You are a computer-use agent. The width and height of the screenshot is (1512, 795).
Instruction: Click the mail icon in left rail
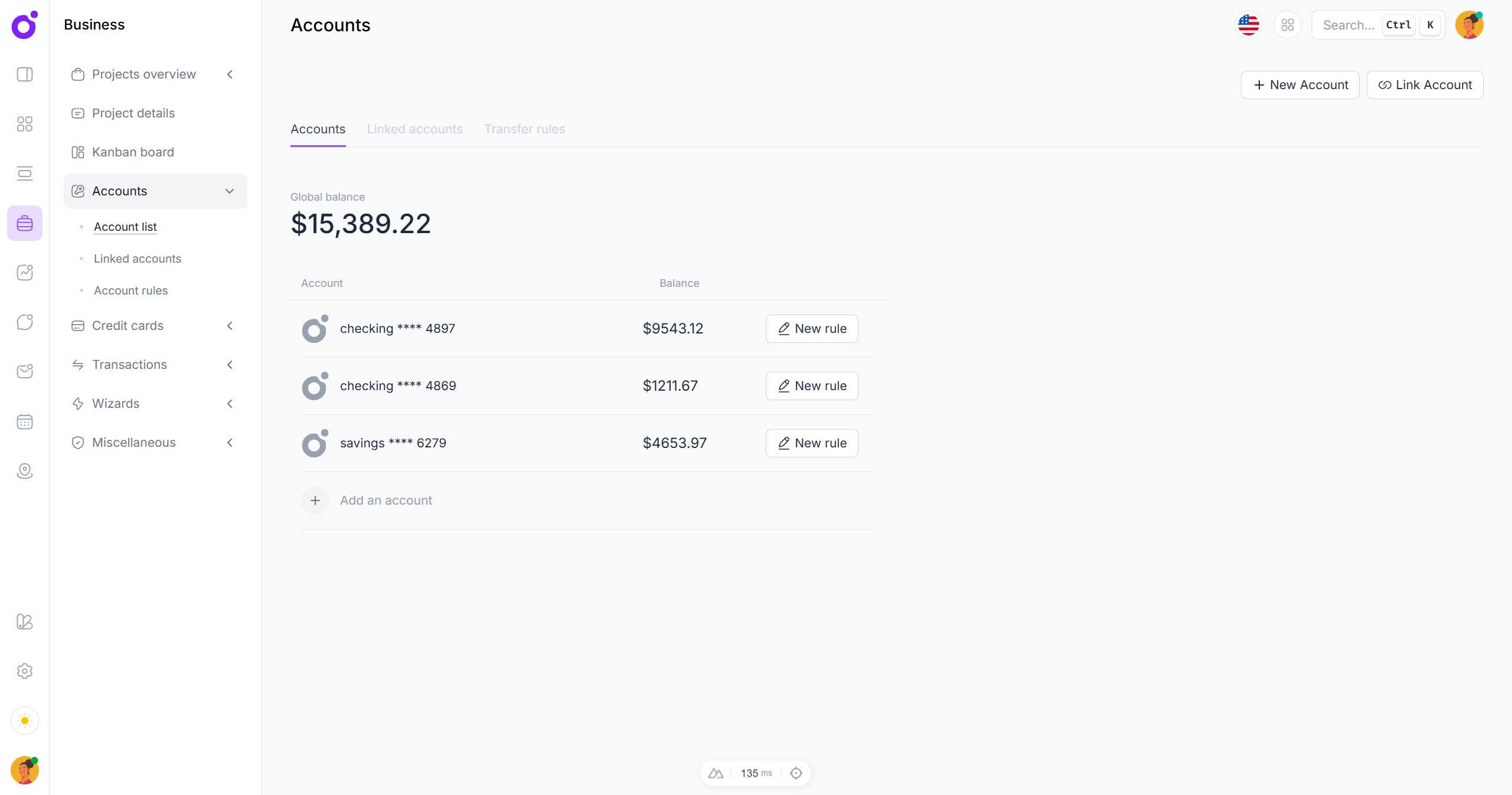[25, 371]
